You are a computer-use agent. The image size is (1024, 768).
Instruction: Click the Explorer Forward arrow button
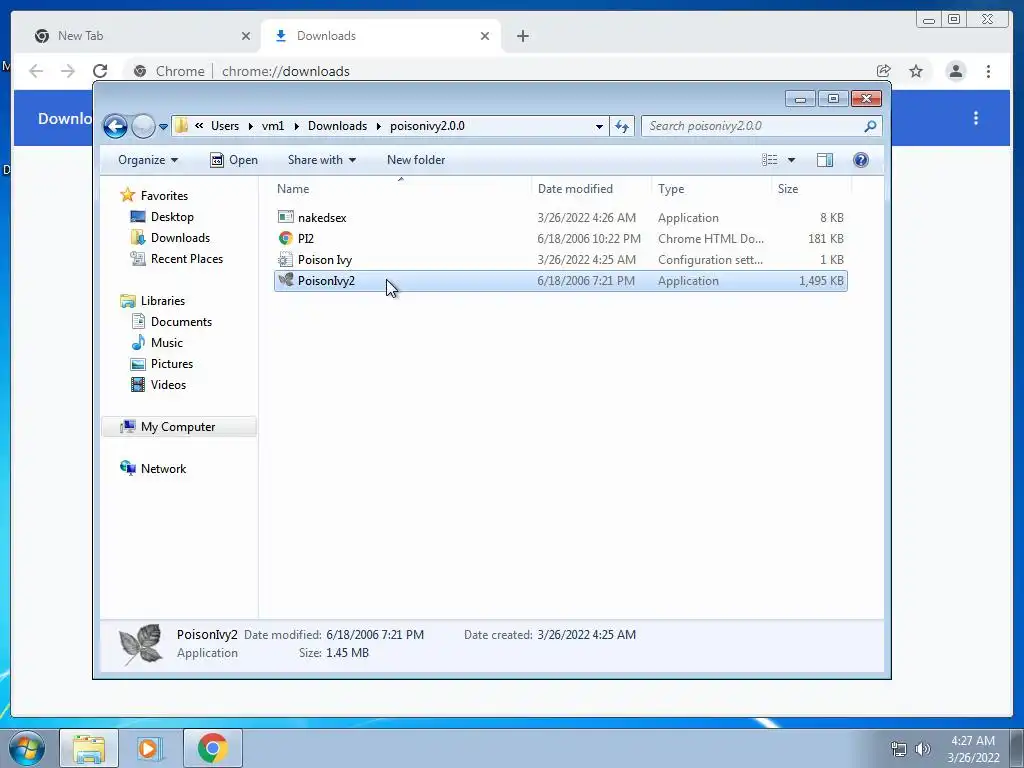[x=143, y=126]
